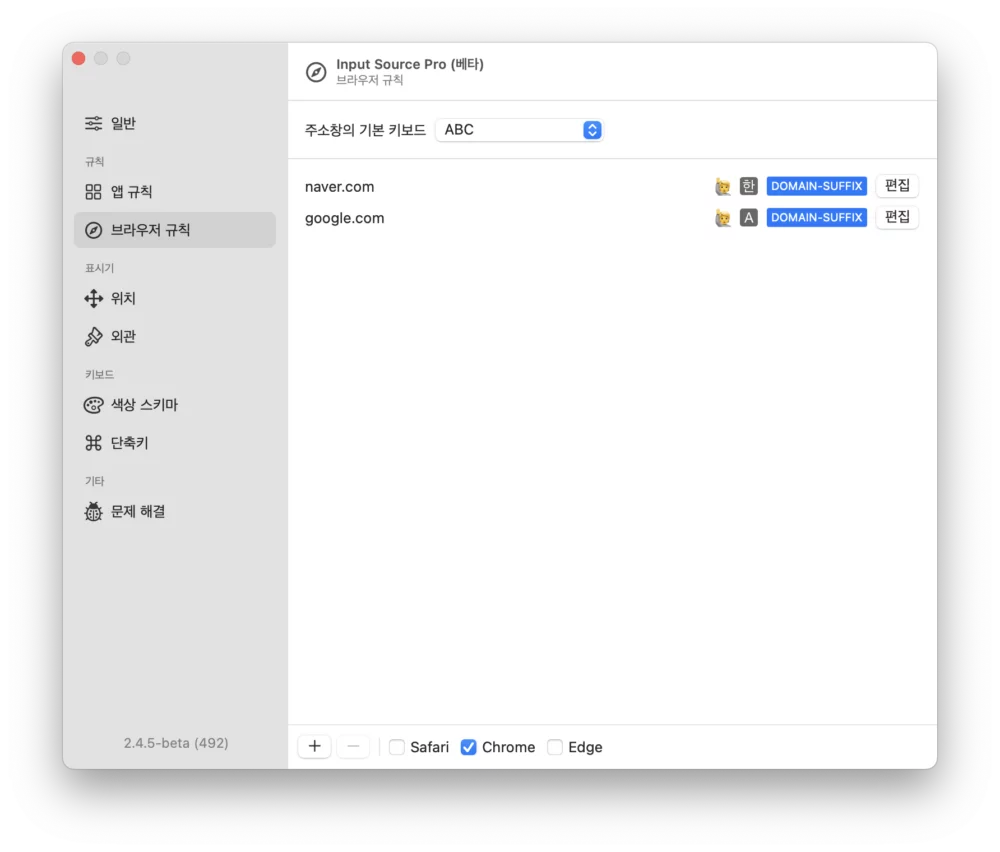Screen dimensions: 1000x852
Task: Click the 한 input source badge for naver.com
Action: (748, 186)
